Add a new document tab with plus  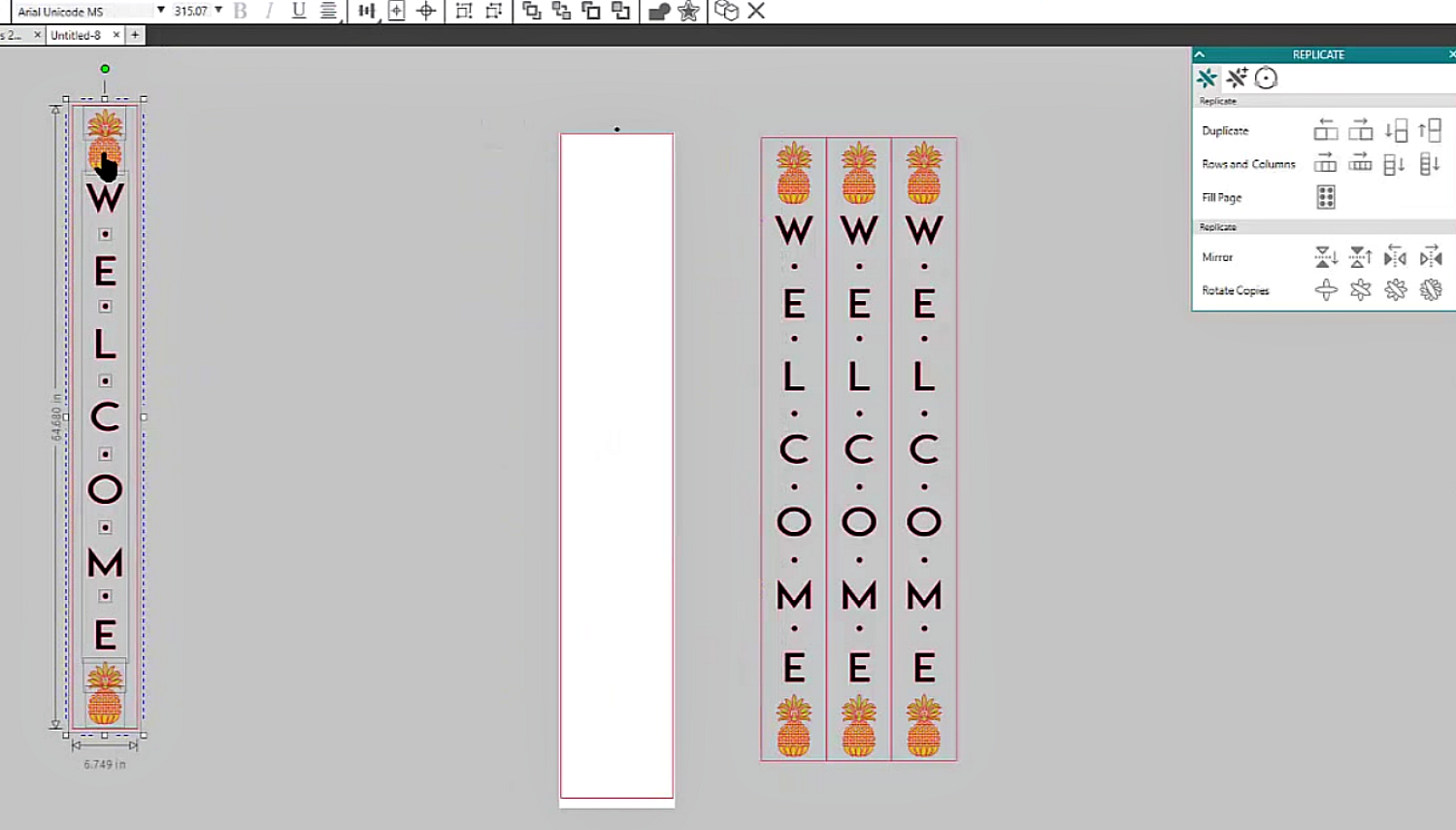(135, 35)
